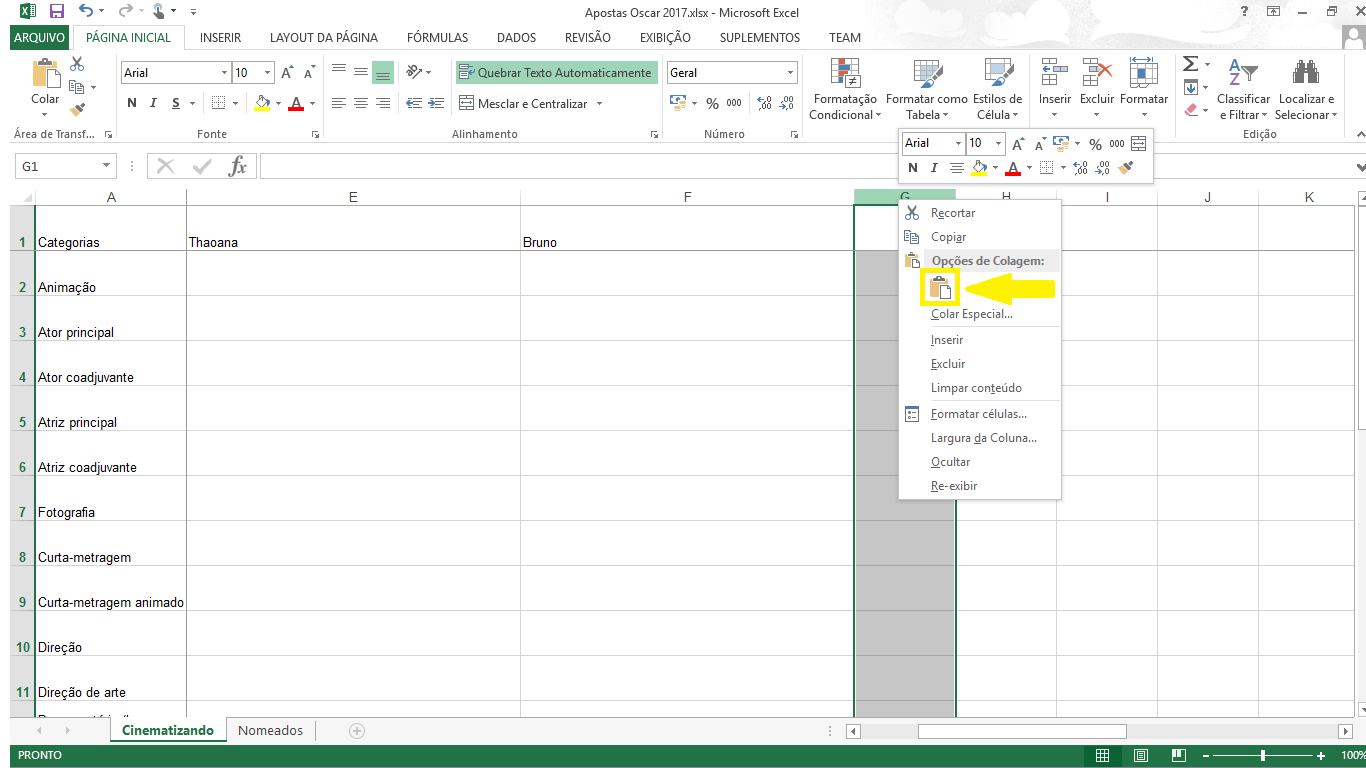Screen dimensions: 1366x768
Task: Choose the paste clipboard icon under Opções de Colagem
Action: pyautogui.click(x=940, y=288)
